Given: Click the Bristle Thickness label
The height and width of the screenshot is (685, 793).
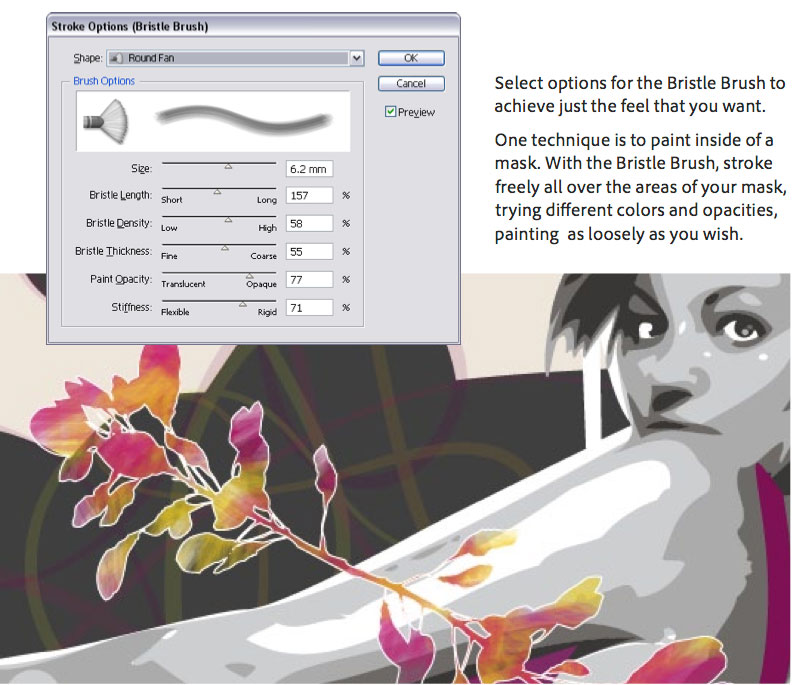Looking at the screenshot, I should coord(113,251).
